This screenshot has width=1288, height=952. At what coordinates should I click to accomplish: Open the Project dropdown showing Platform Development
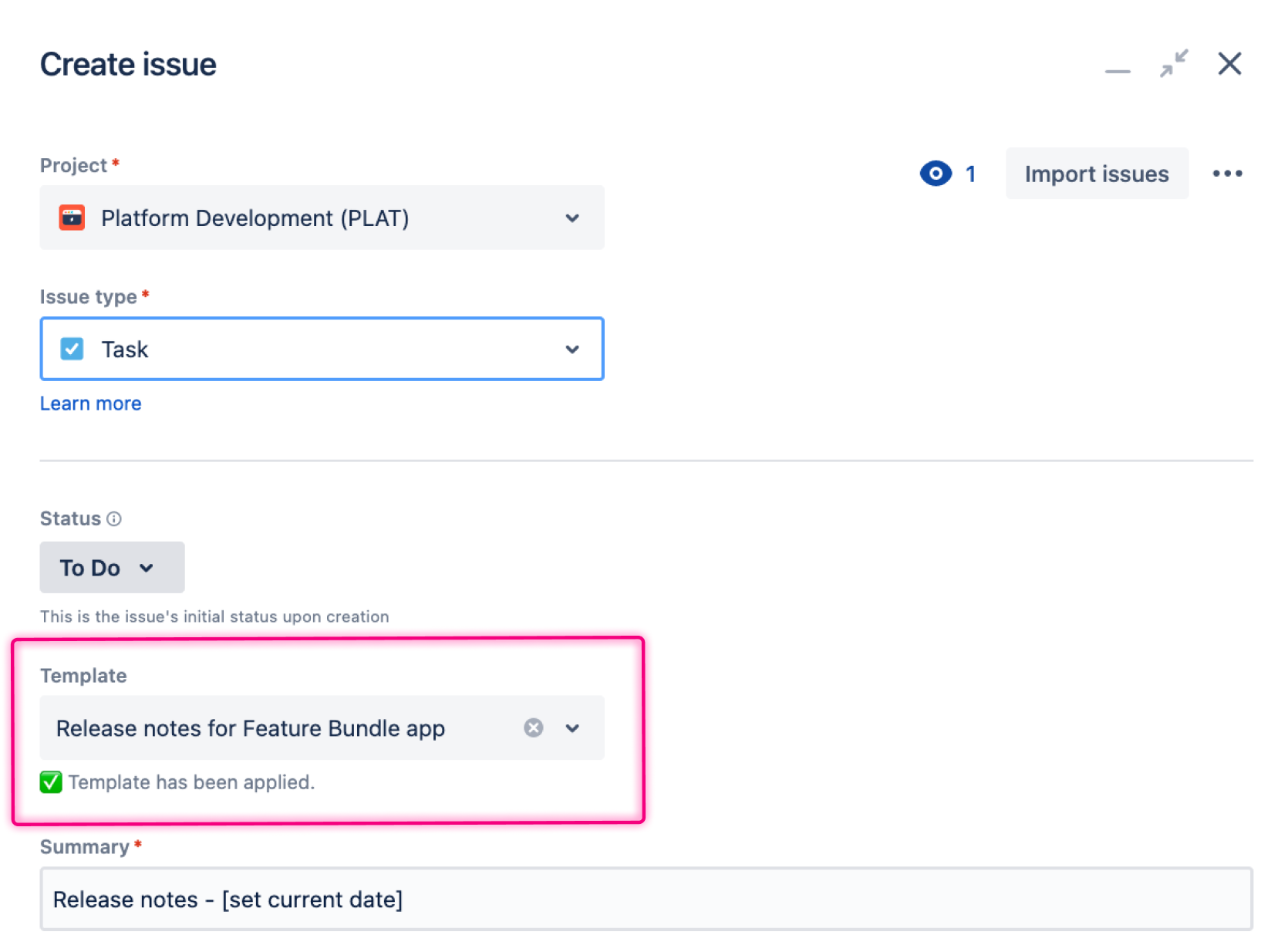(322, 218)
